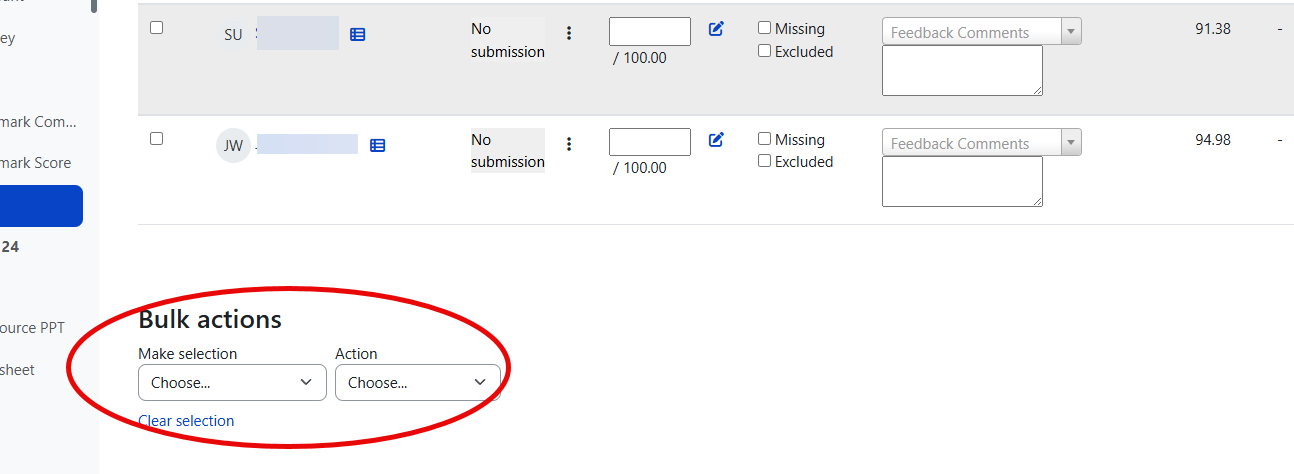Expand Feedback Comments combo box in SU row
This screenshot has height=474, width=1294.
[1071, 32]
